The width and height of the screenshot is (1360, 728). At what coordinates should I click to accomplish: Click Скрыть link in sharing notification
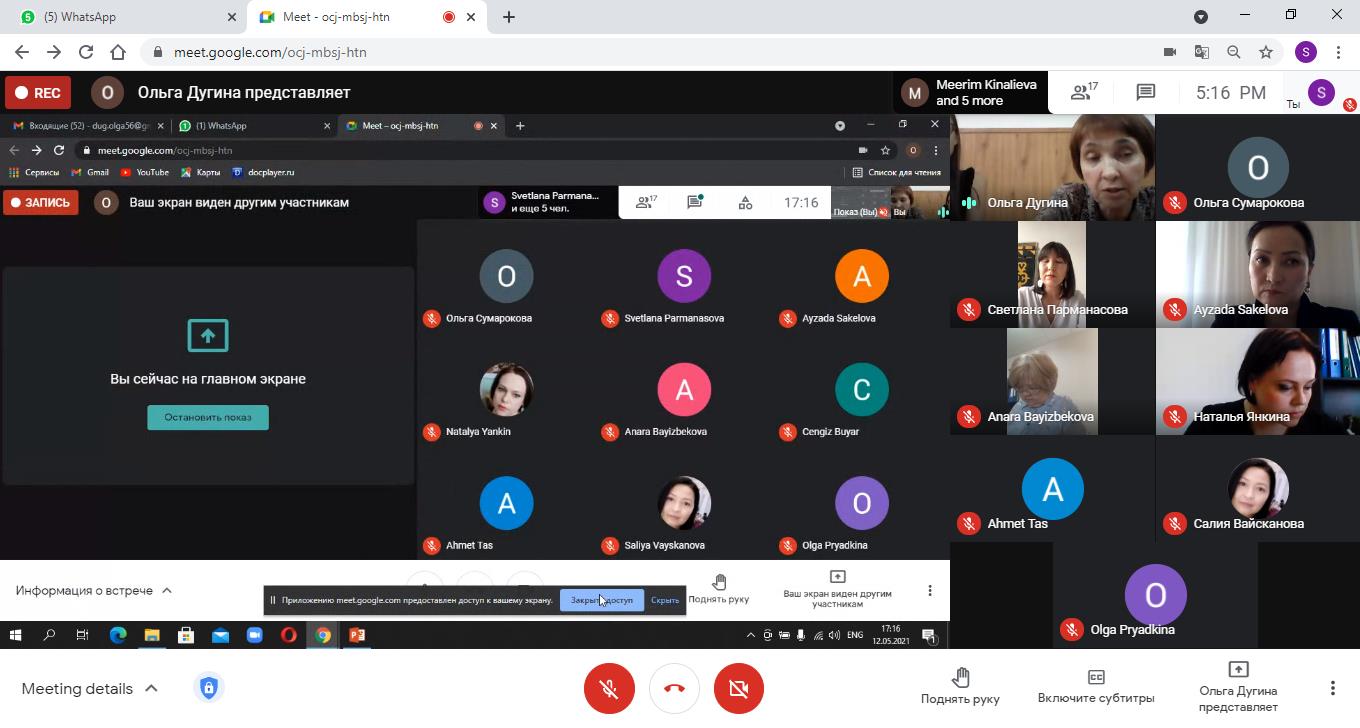coord(665,600)
